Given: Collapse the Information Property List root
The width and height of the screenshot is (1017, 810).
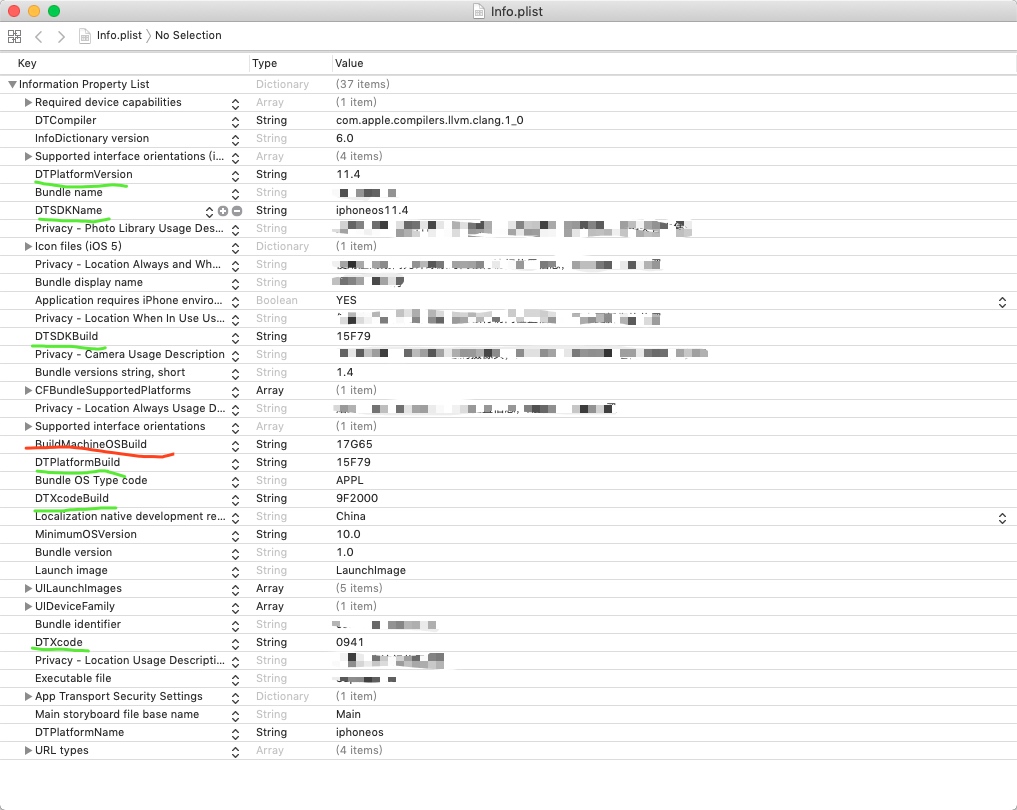Looking at the screenshot, I should 12,85.
